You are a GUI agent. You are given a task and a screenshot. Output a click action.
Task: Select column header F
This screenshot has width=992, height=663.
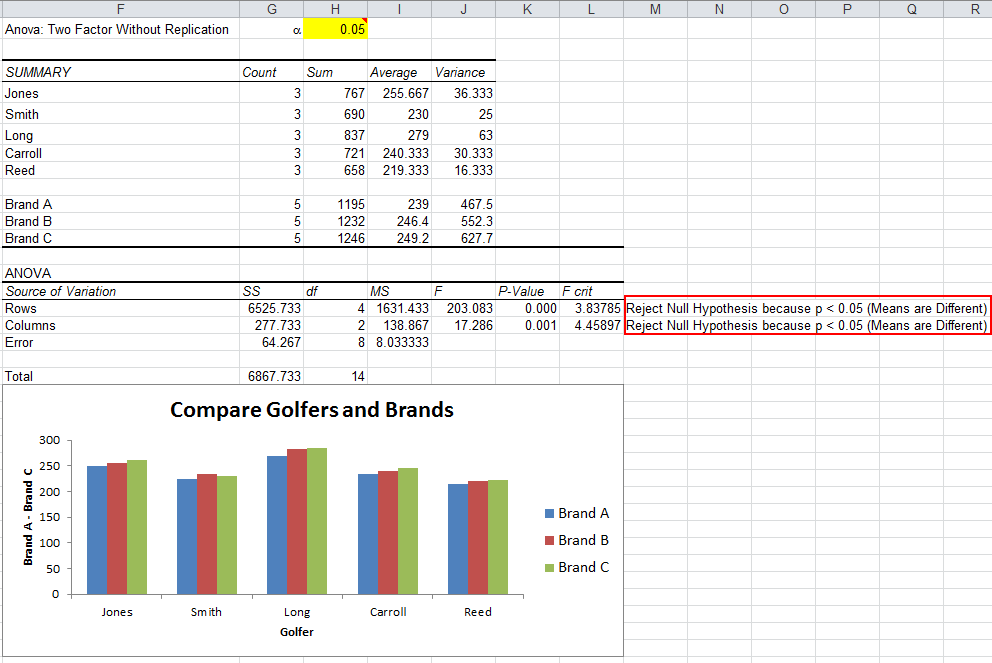120,9
